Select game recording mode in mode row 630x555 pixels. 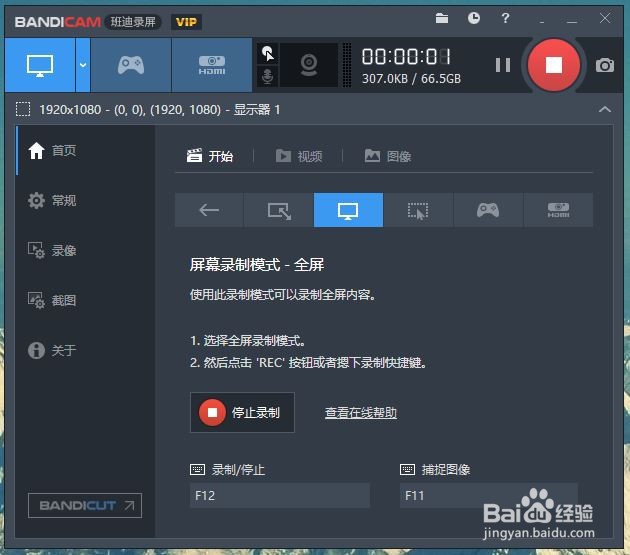(488, 210)
